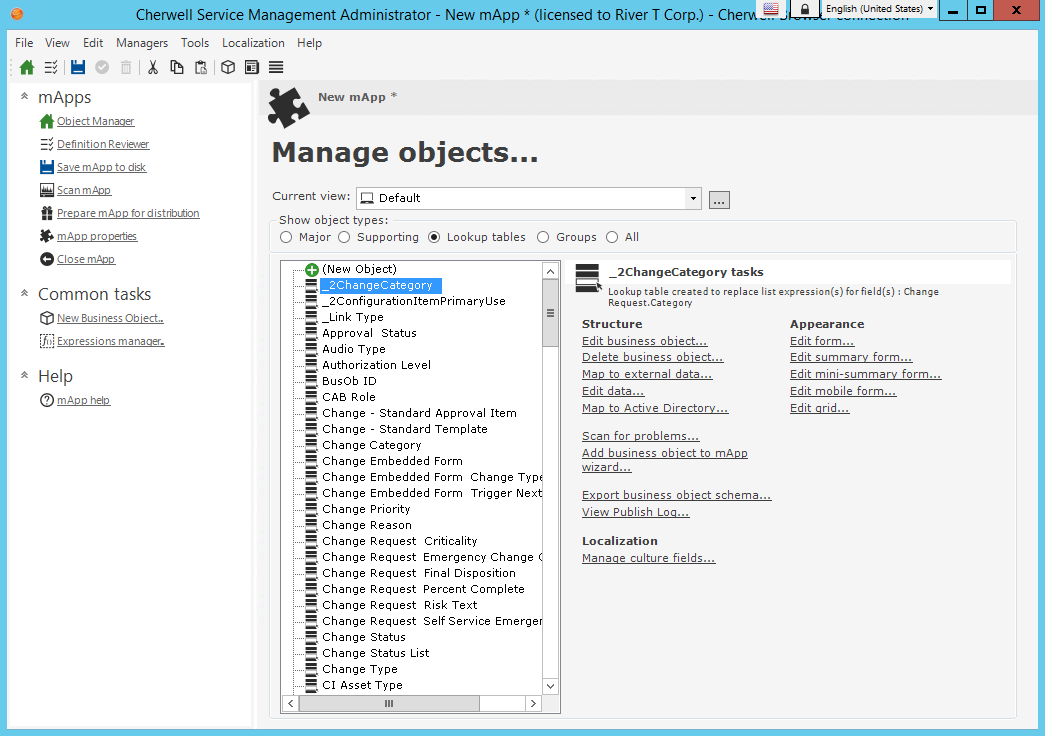Click the lock icon in title bar
This screenshot has height=736, width=1045.
[x=804, y=9]
